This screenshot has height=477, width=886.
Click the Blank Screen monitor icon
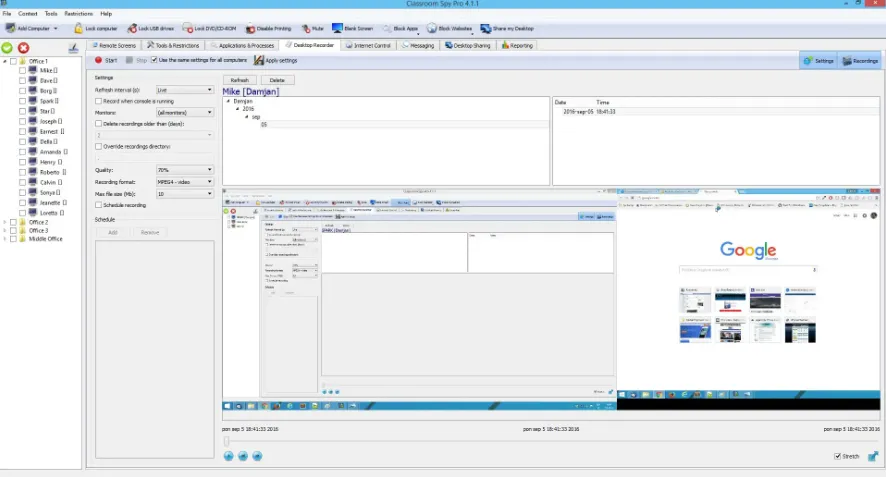tap(337, 28)
